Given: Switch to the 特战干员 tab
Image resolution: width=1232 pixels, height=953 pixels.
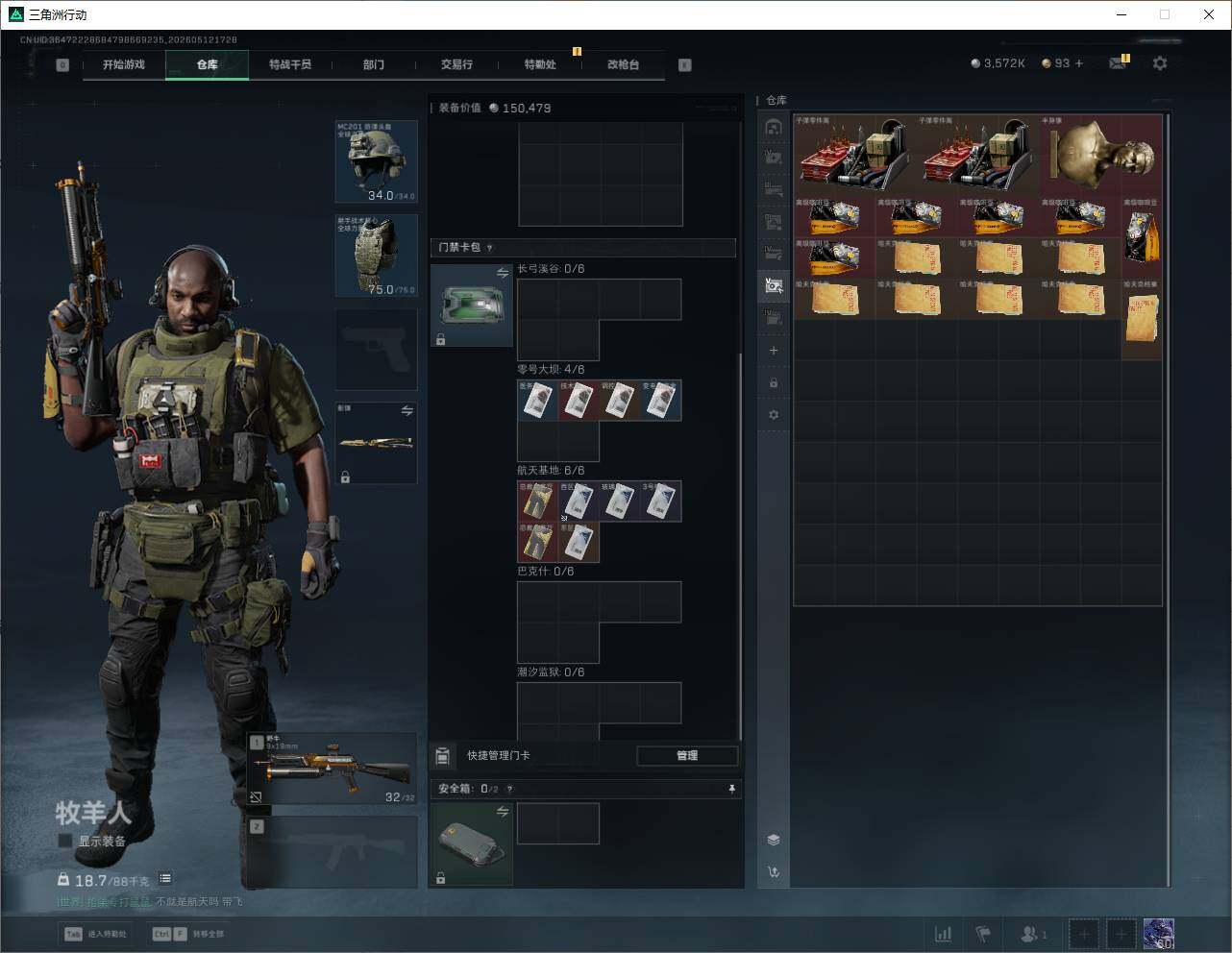Looking at the screenshot, I should [x=290, y=64].
